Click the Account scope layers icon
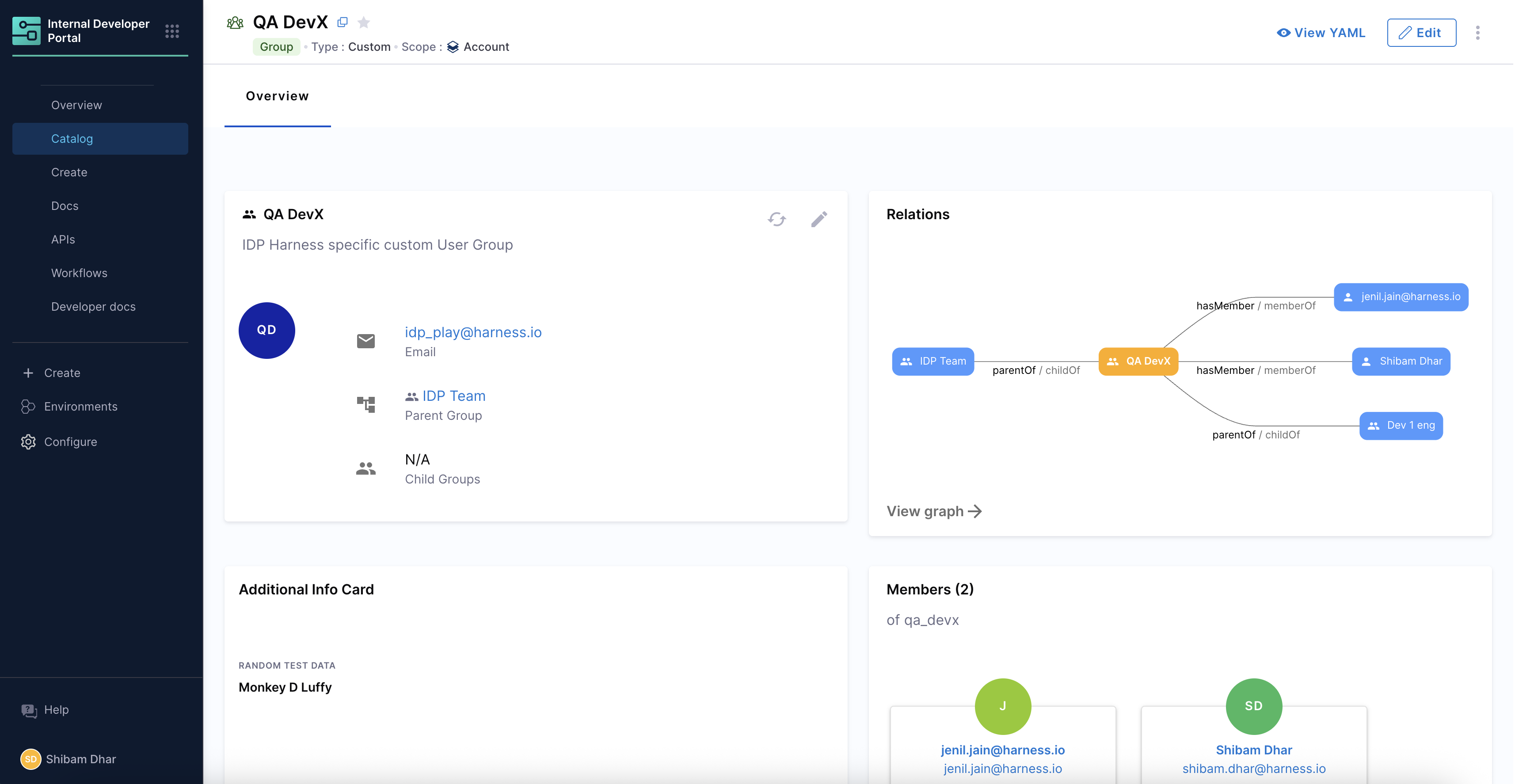1515x784 pixels. pos(453,47)
